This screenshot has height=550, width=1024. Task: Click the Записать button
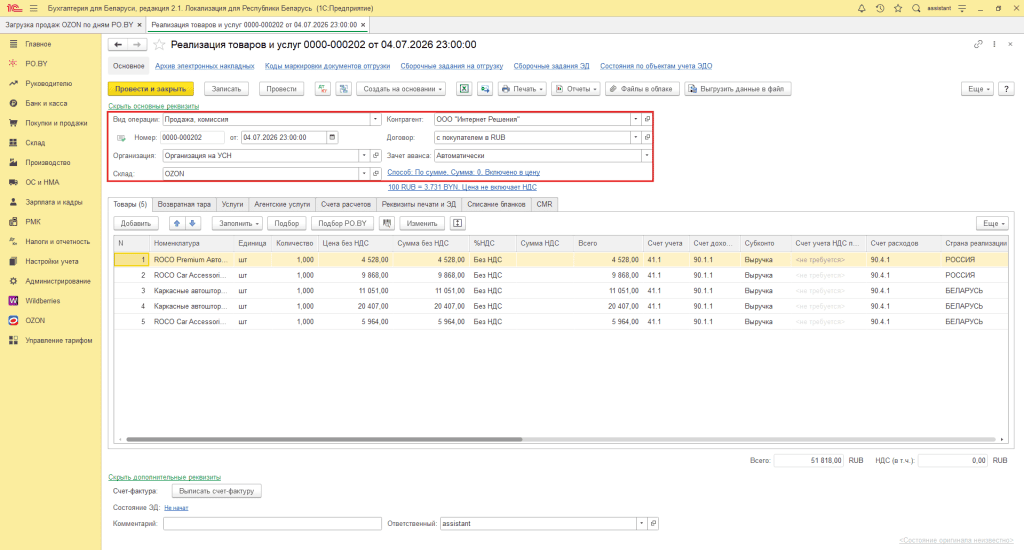pos(227,89)
